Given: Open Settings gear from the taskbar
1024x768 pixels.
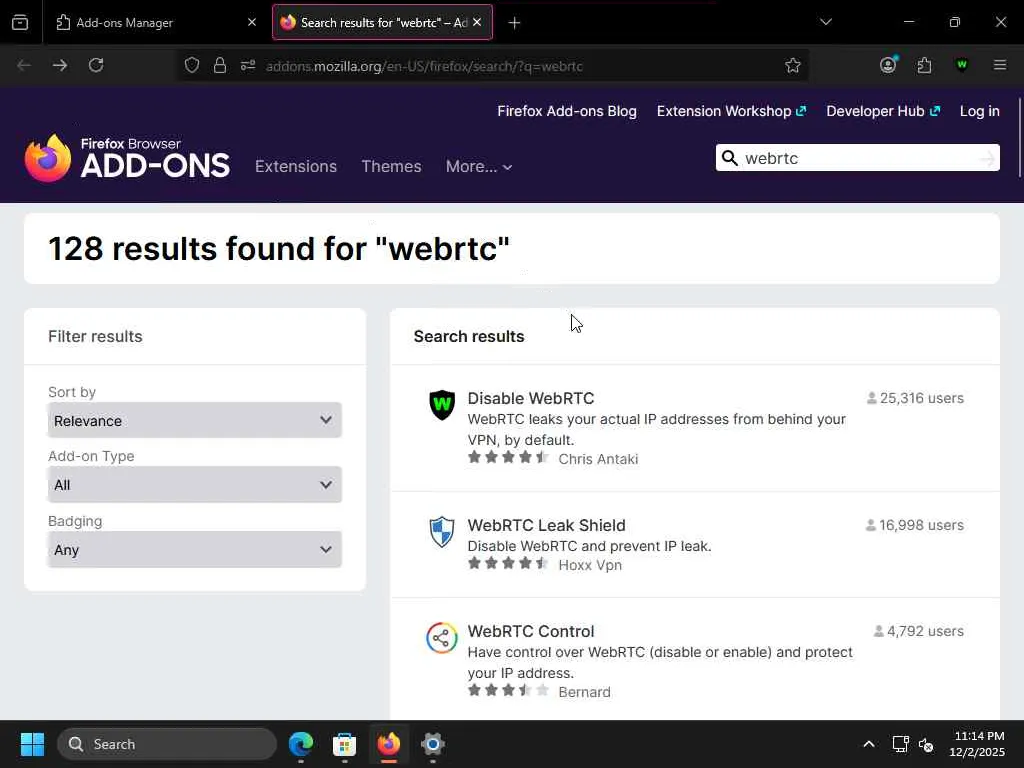Looking at the screenshot, I should click(432, 744).
